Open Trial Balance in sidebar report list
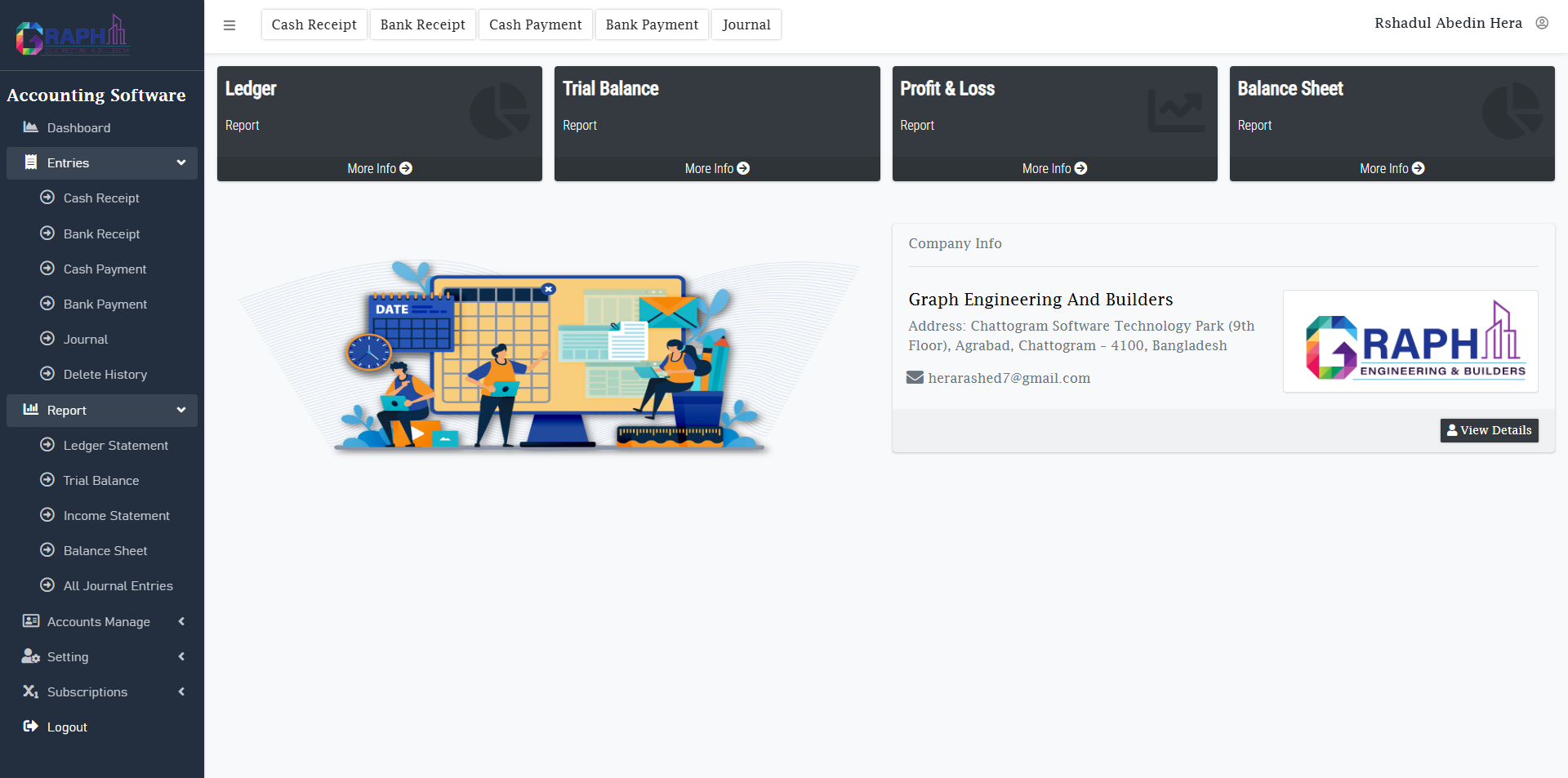 click(101, 481)
